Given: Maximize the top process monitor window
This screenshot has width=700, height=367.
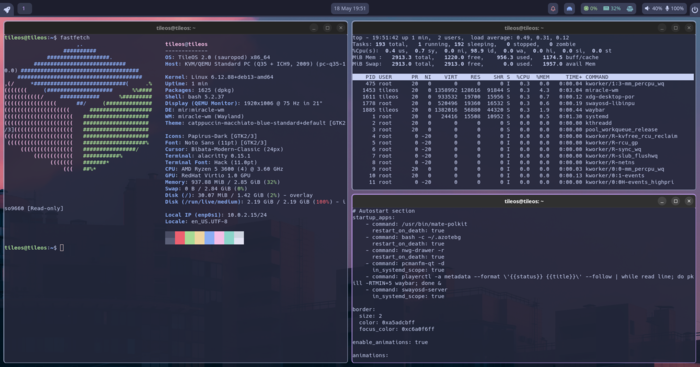Looking at the screenshot, I should (675, 28).
